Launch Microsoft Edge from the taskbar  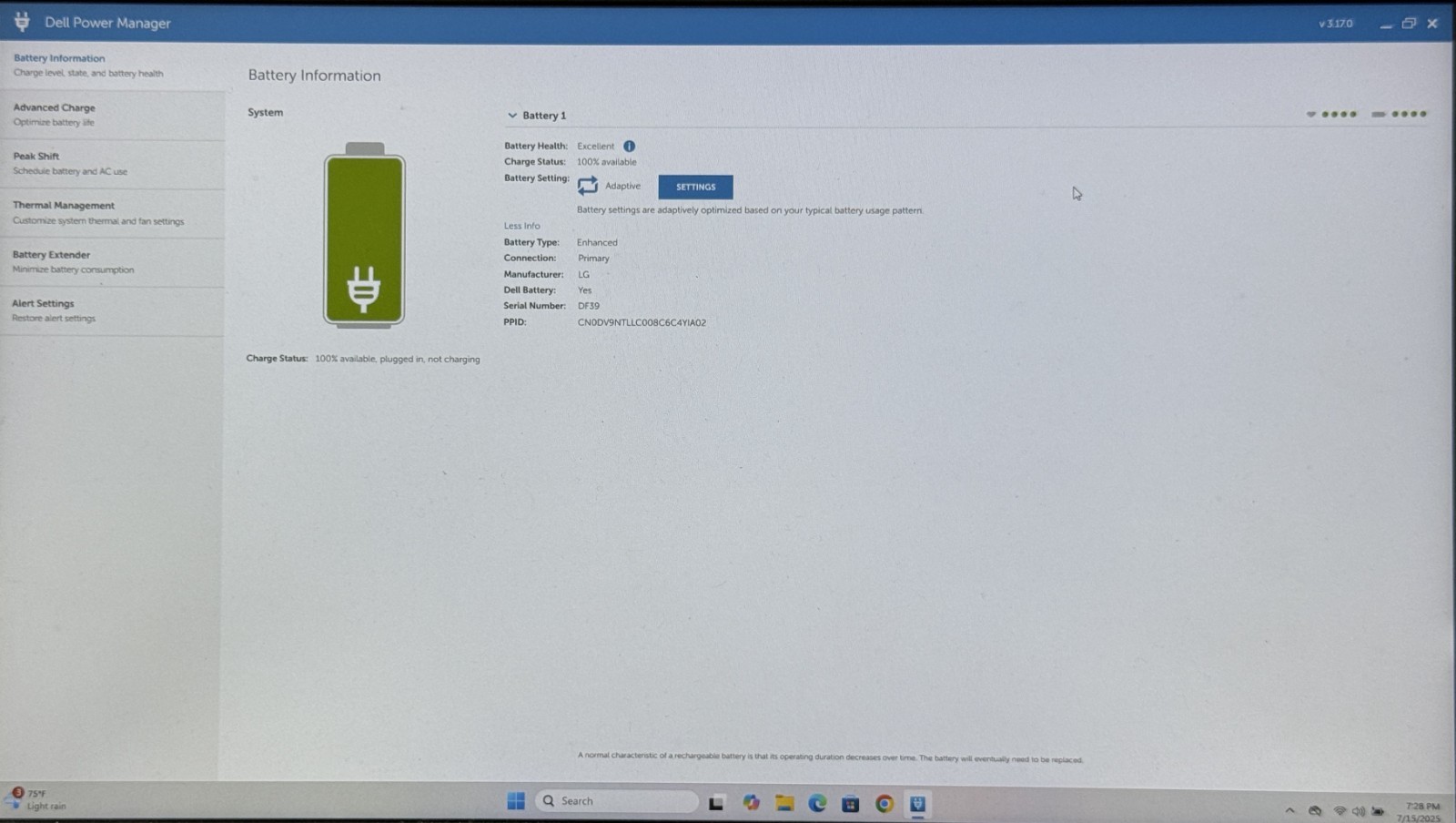pos(817,803)
